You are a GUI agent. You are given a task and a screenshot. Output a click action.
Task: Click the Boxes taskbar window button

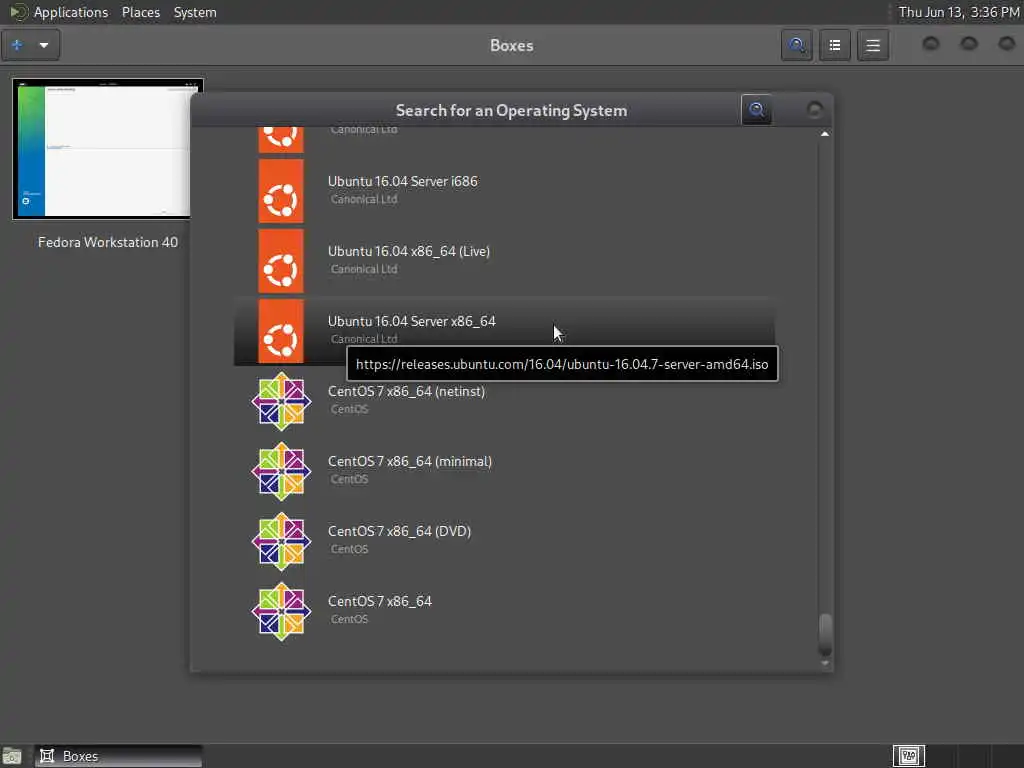(118, 756)
